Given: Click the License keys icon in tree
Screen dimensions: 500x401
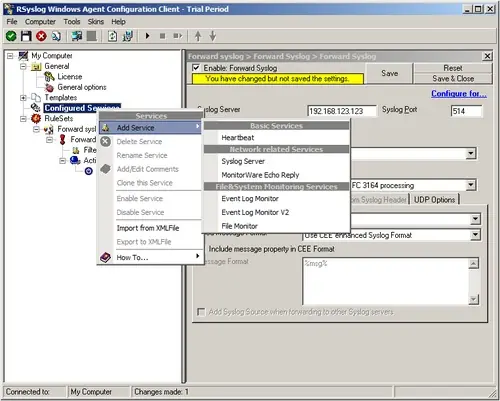Looking at the screenshot, I should [49, 77].
